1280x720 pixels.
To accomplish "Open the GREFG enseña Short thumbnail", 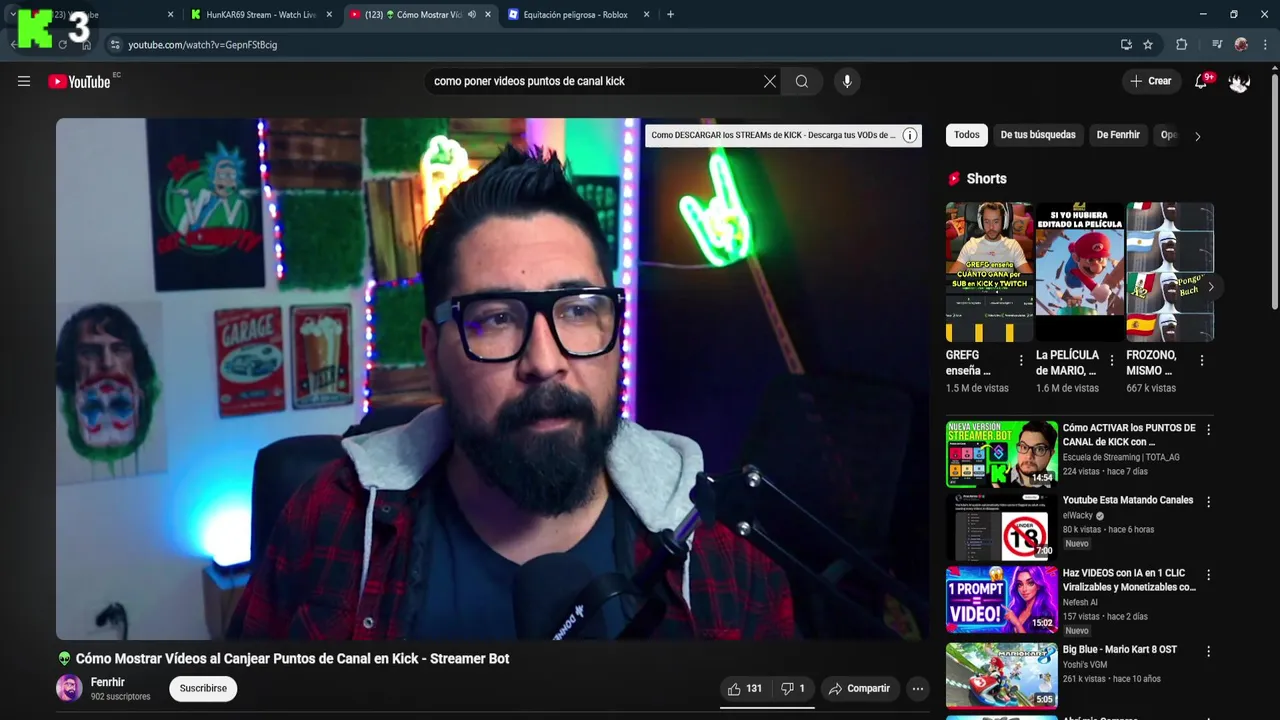I will pos(990,272).
